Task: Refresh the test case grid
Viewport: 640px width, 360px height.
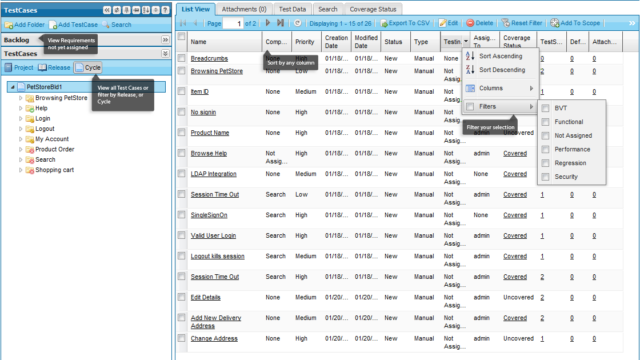Action: [x=298, y=23]
